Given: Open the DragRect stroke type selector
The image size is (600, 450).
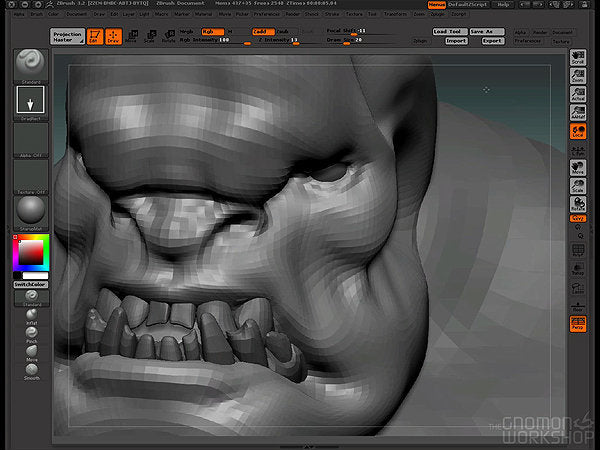Looking at the screenshot, I should pos(32,100).
